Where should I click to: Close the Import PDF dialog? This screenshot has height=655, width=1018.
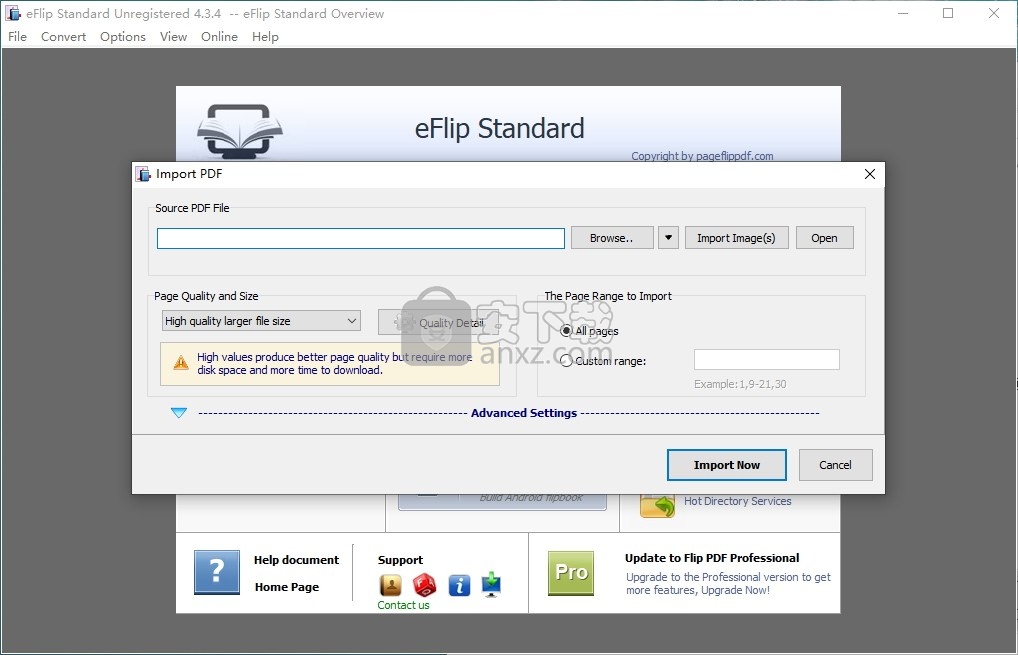[x=870, y=174]
